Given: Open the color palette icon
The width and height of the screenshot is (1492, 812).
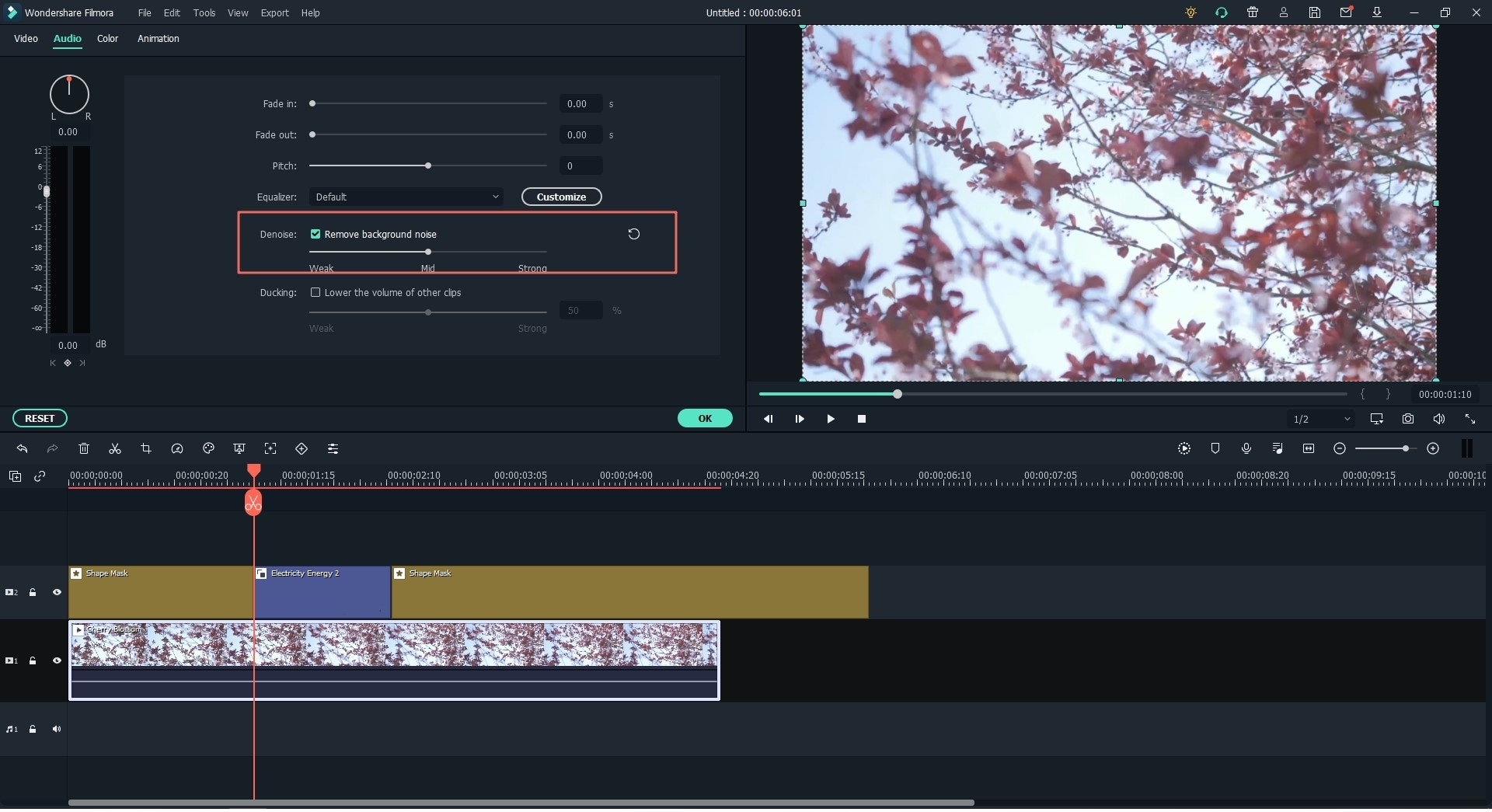Looking at the screenshot, I should coord(208,450).
